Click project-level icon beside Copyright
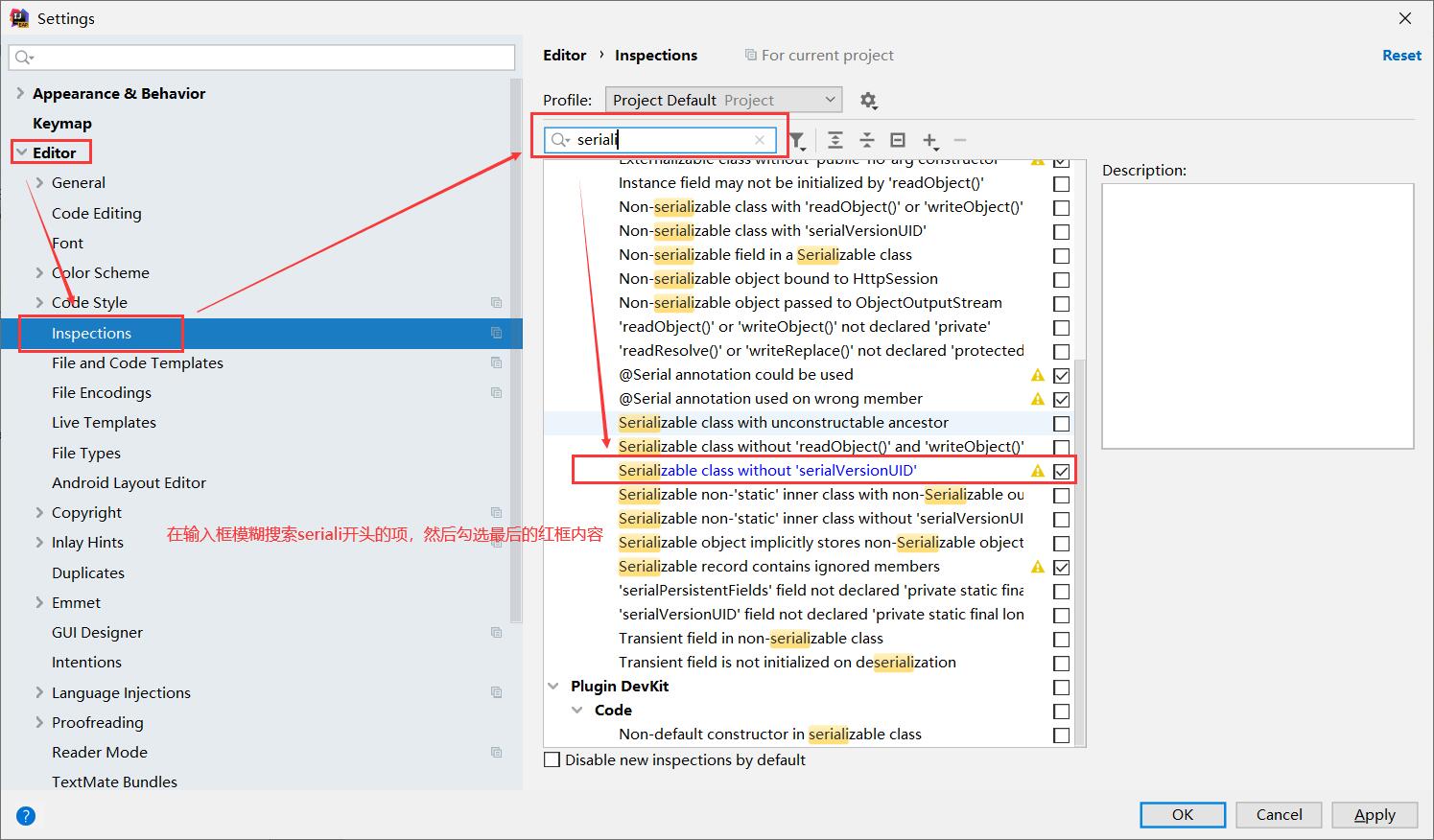1434x840 pixels. click(x=496, y=512)
